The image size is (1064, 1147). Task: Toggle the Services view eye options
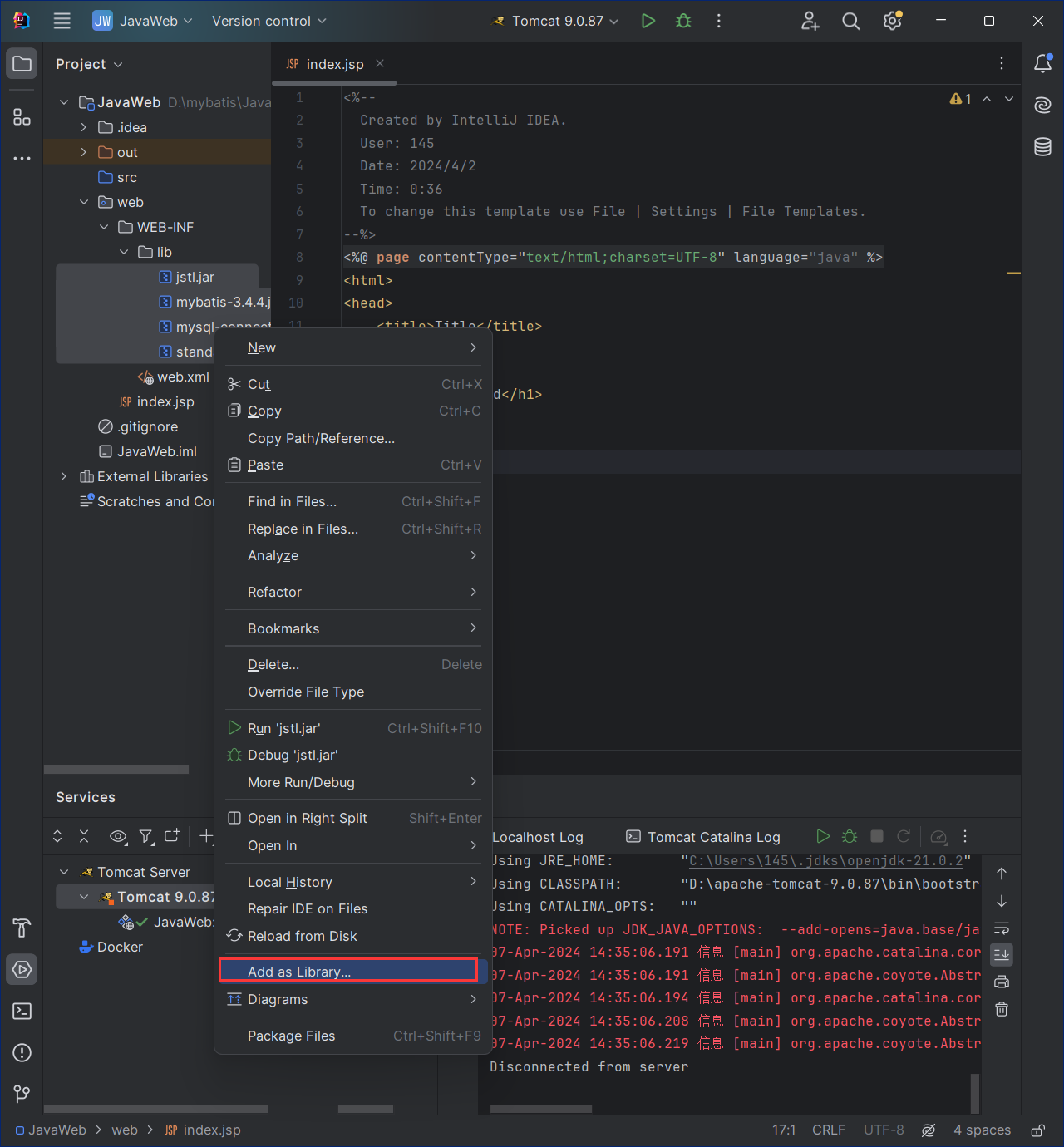[x=118, y=836]
